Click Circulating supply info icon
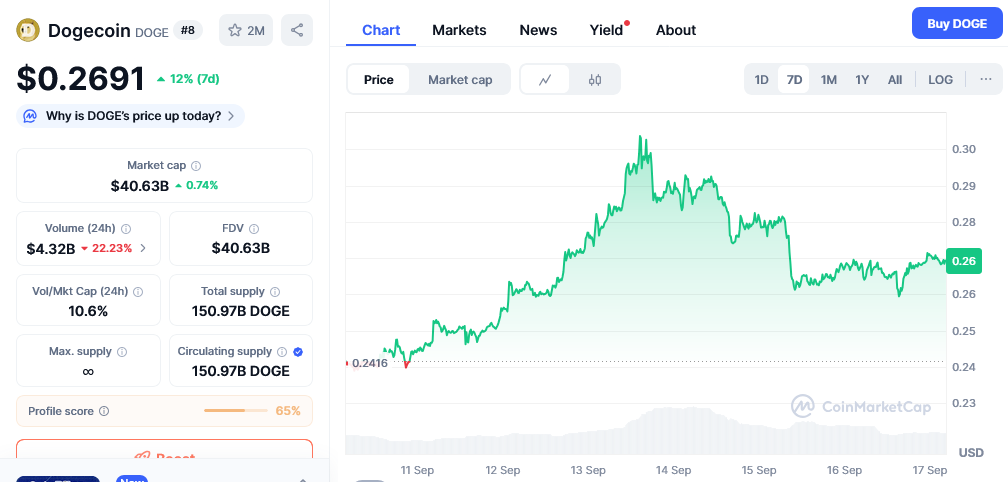This screenshot has width=1008, height=482. pyautogui.click(x=282, y=352)
